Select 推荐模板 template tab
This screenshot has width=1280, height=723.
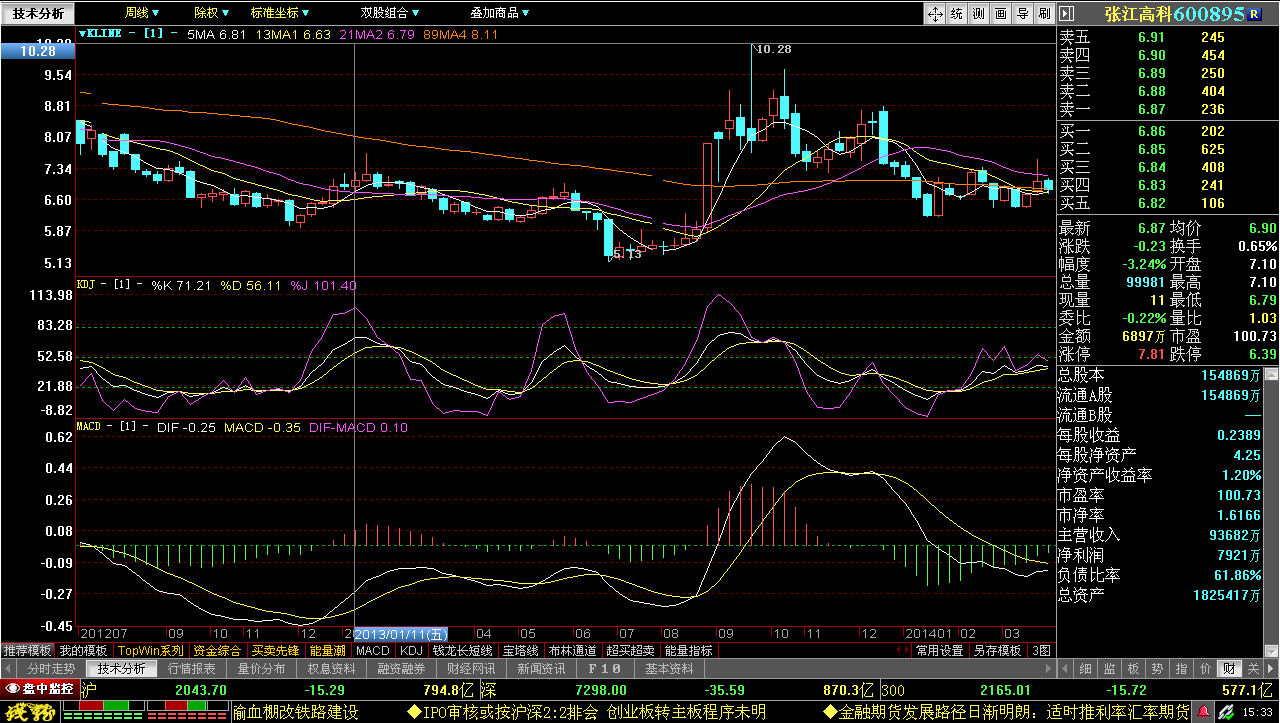(27, 650)
